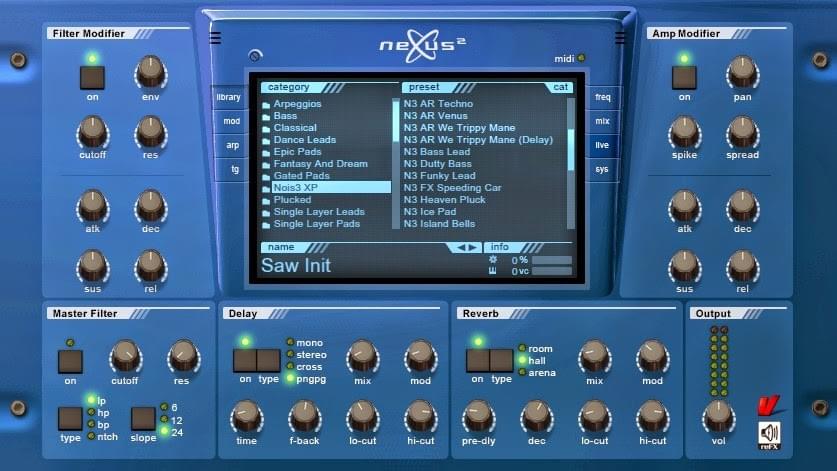
Task: Select preset N3 AR Techno
Action: click(x=438, y=104)
